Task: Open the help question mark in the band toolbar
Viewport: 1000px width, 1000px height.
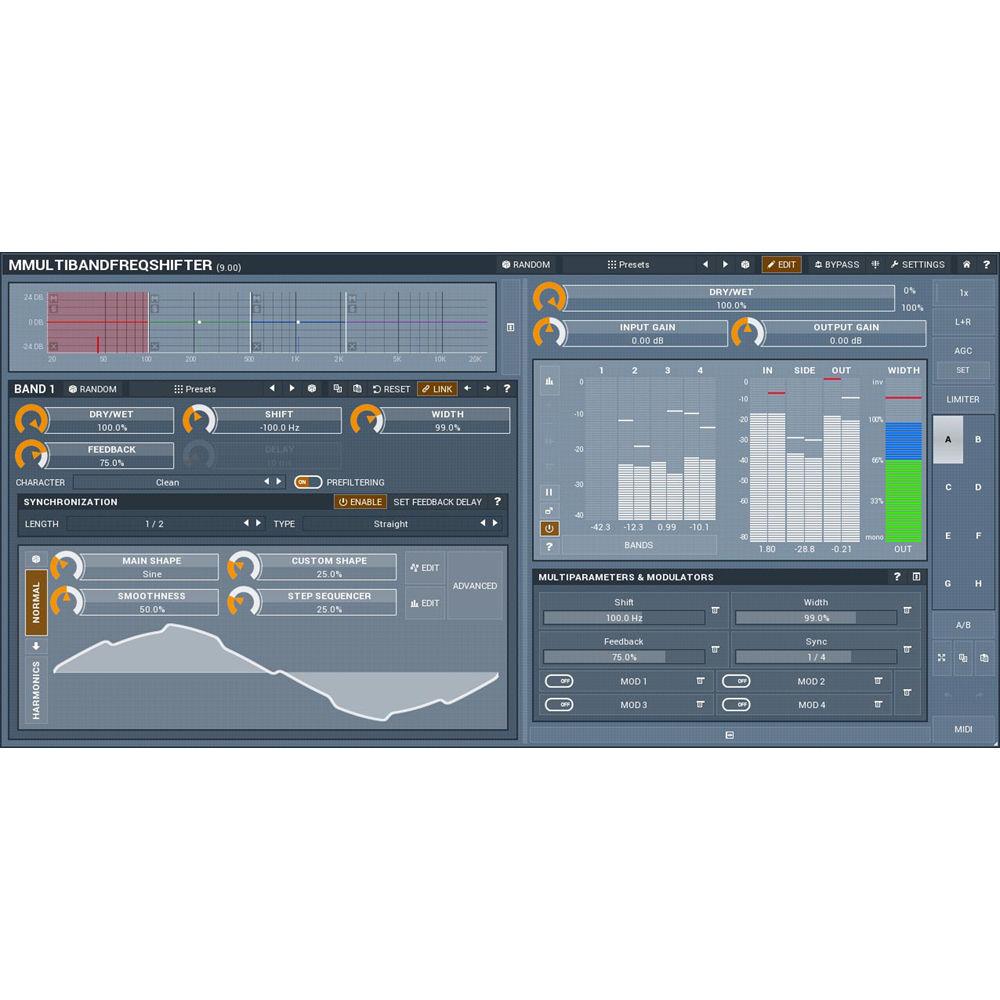Action: click(506, 389)
